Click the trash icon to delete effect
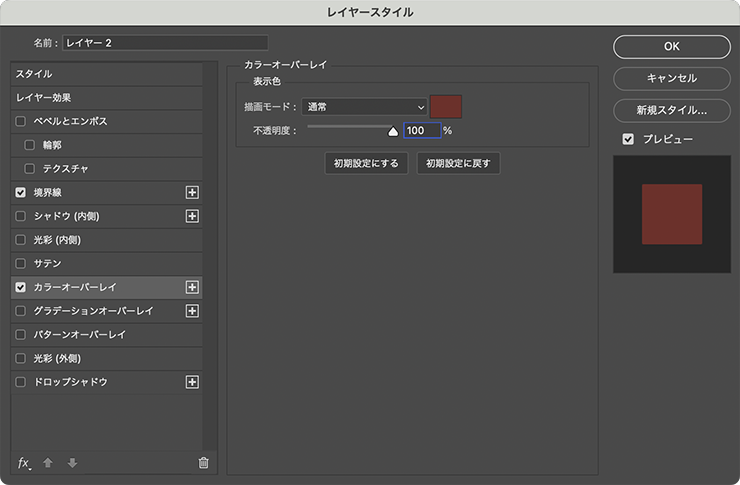 point(204,463)
